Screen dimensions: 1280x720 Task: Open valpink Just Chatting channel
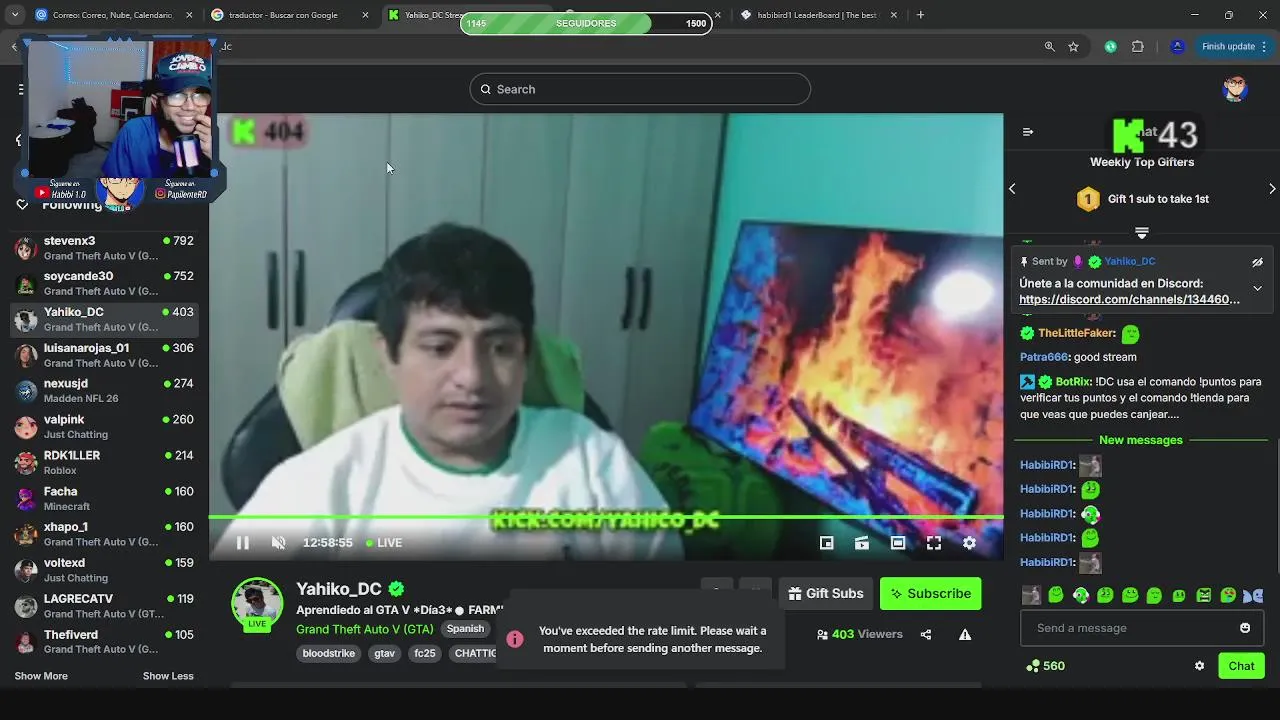(104, 427)
